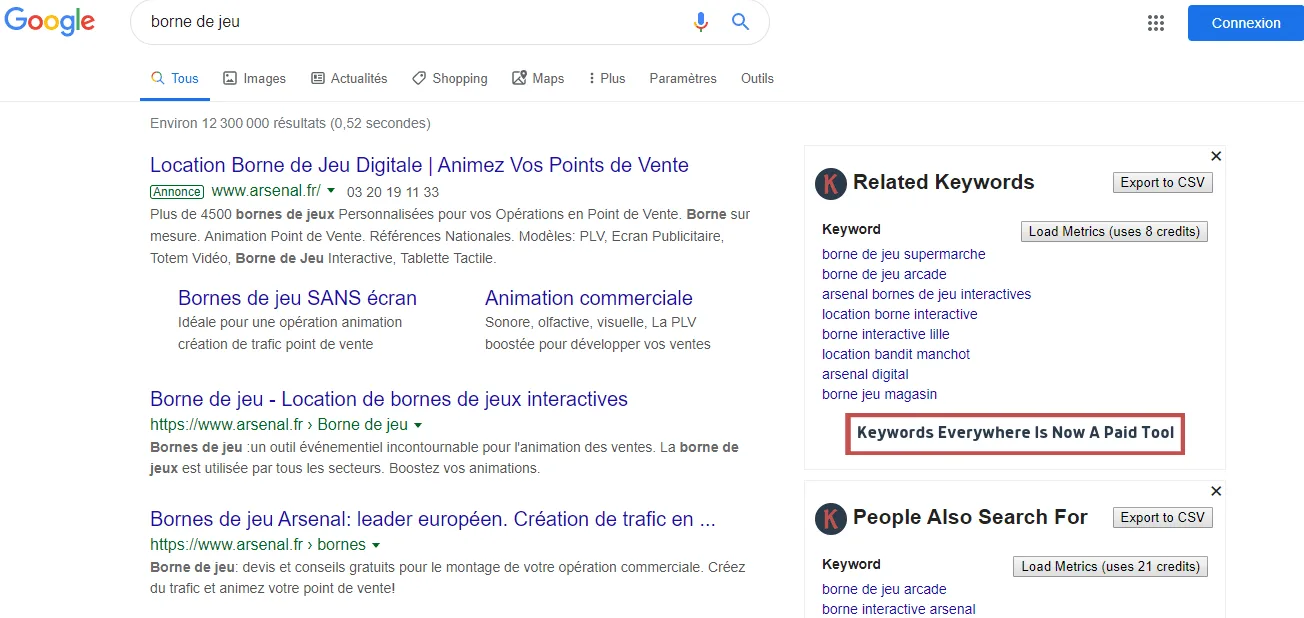The width and height of the screenshot is (1304, 618).
Task: Load Metrics using 21 credits
Action: click(1110, 566)
